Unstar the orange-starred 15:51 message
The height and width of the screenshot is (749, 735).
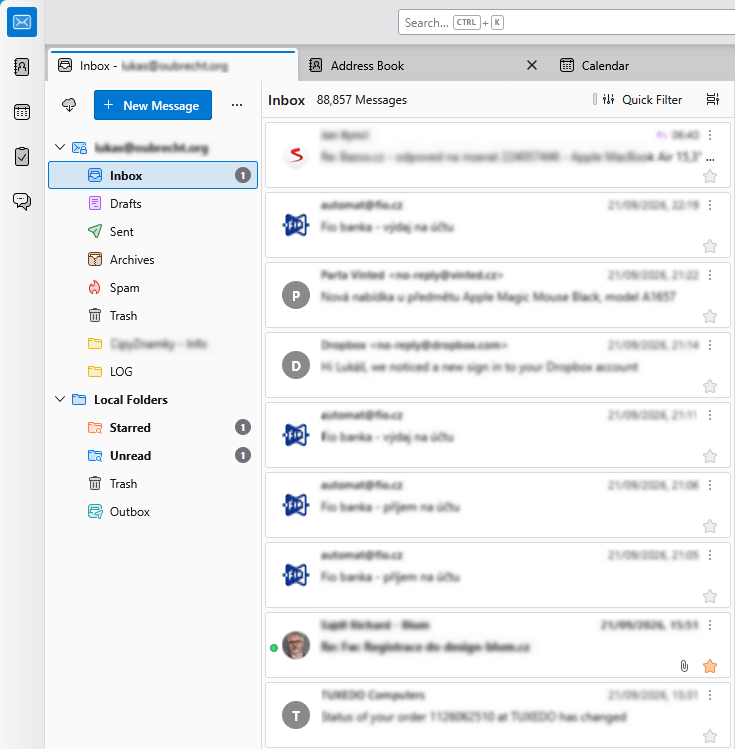point(710,666)
